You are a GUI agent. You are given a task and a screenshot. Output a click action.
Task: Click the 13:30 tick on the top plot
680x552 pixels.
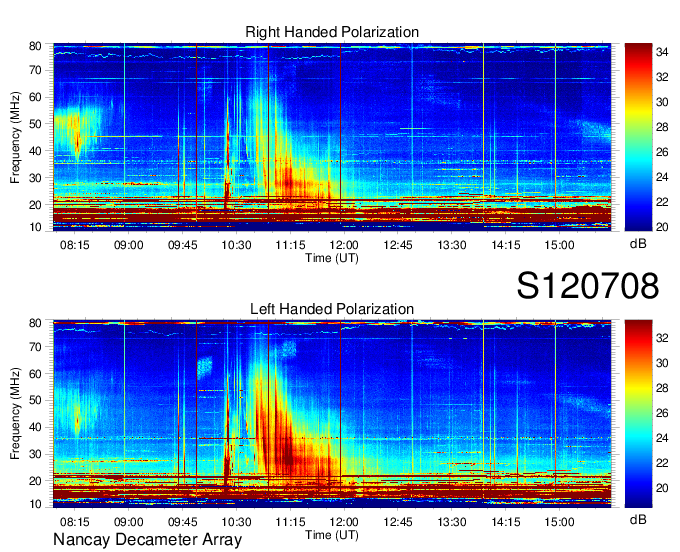[x=451, y=245]
